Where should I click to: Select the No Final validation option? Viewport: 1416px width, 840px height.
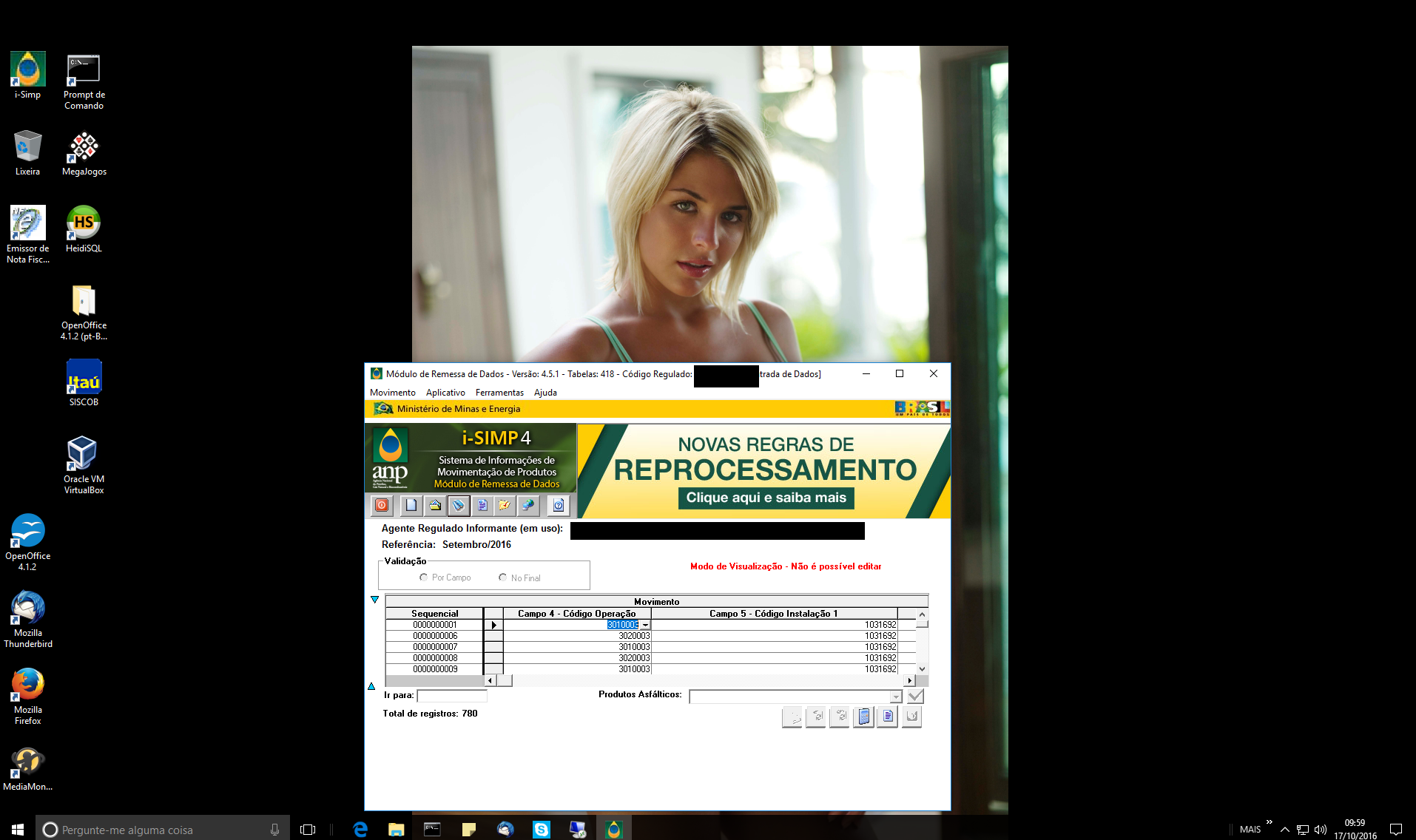pos(519,577)
